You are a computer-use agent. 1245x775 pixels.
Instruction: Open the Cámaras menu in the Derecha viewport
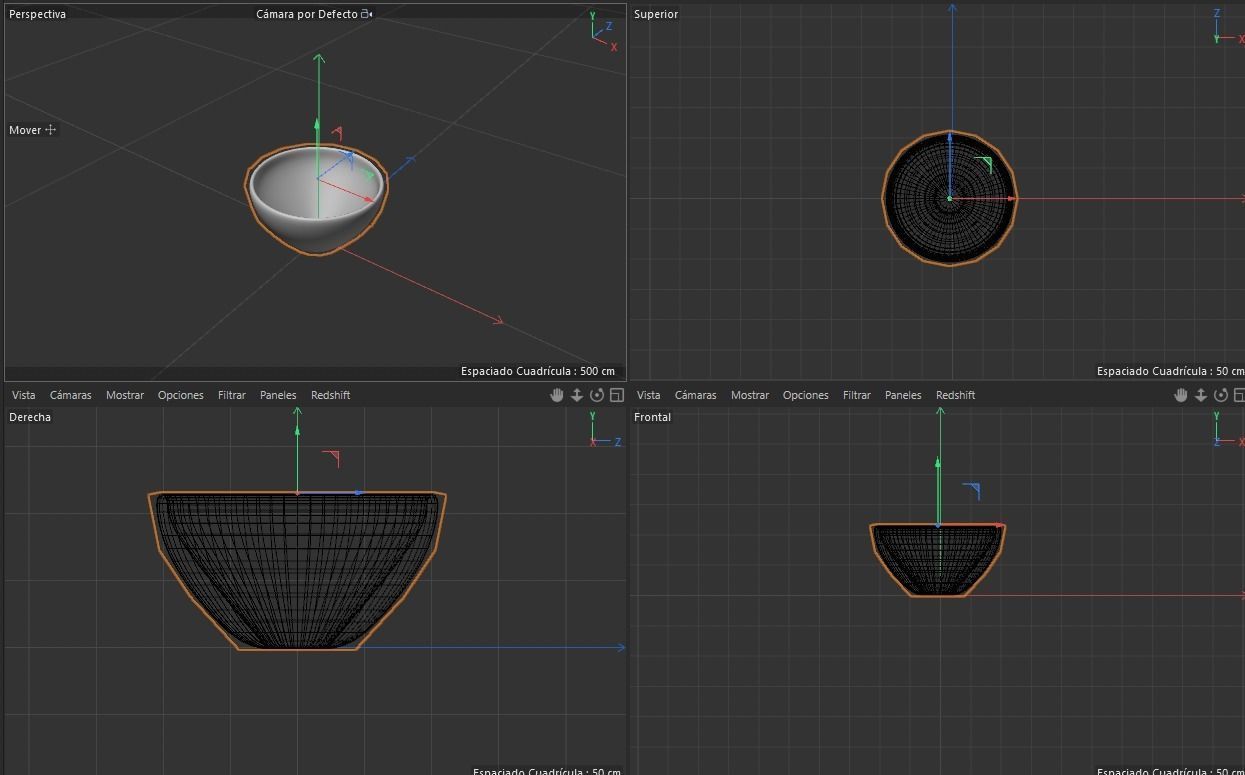(x=70, y=395)
